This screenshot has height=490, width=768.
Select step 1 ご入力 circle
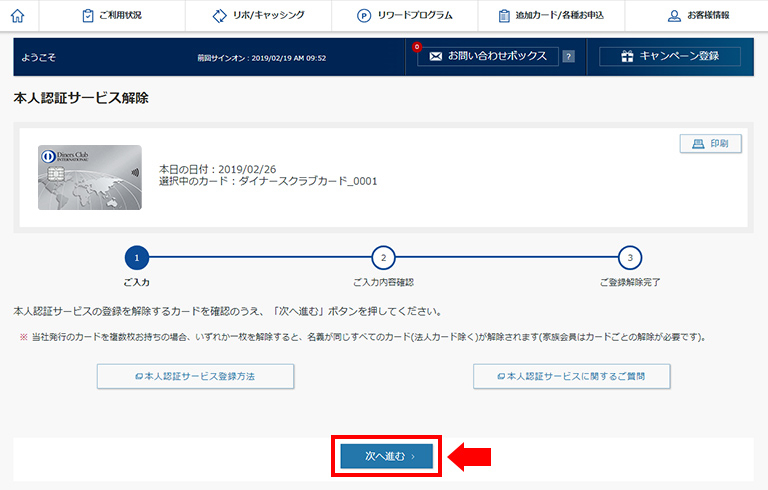[x=138, y=258]
